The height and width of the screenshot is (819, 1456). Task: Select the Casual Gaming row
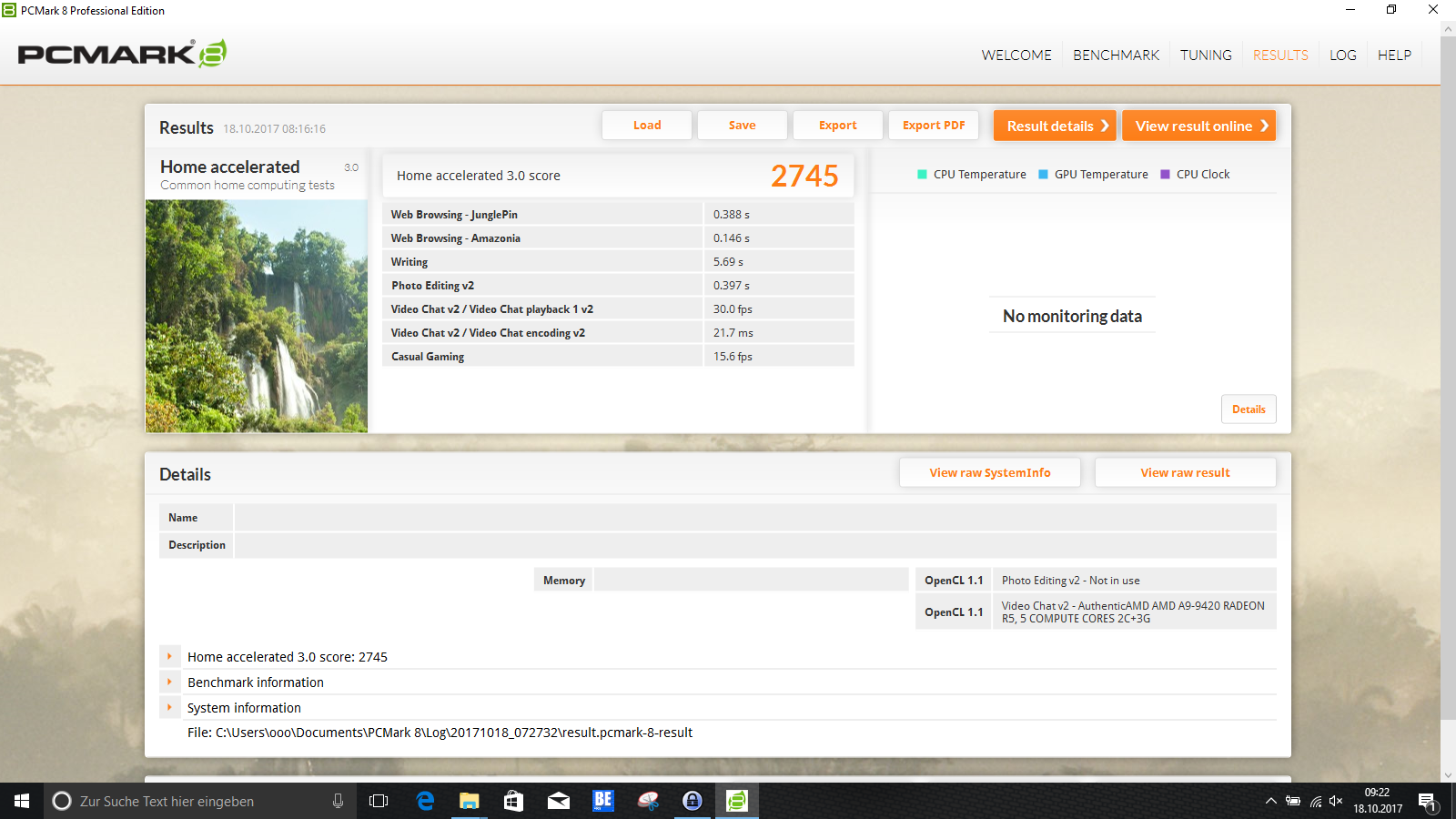pos(619,357)
